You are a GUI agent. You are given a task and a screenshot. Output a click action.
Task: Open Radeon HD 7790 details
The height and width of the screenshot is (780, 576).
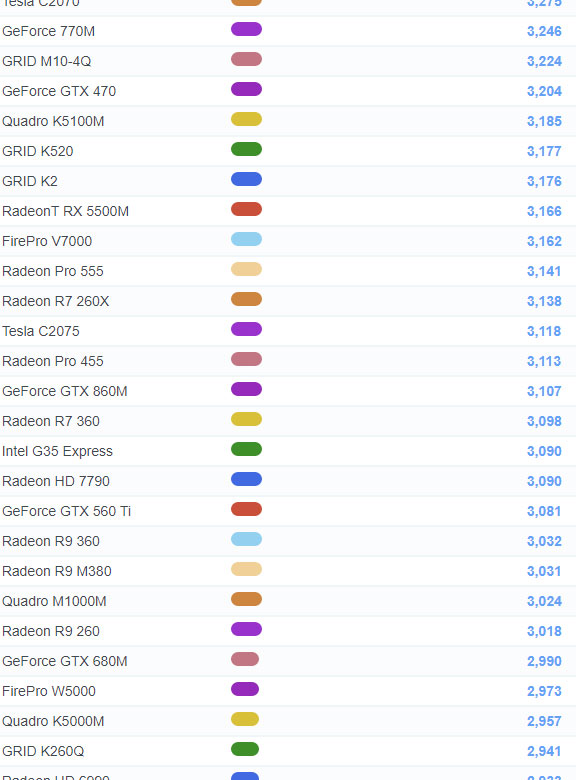tap(56, 481)
